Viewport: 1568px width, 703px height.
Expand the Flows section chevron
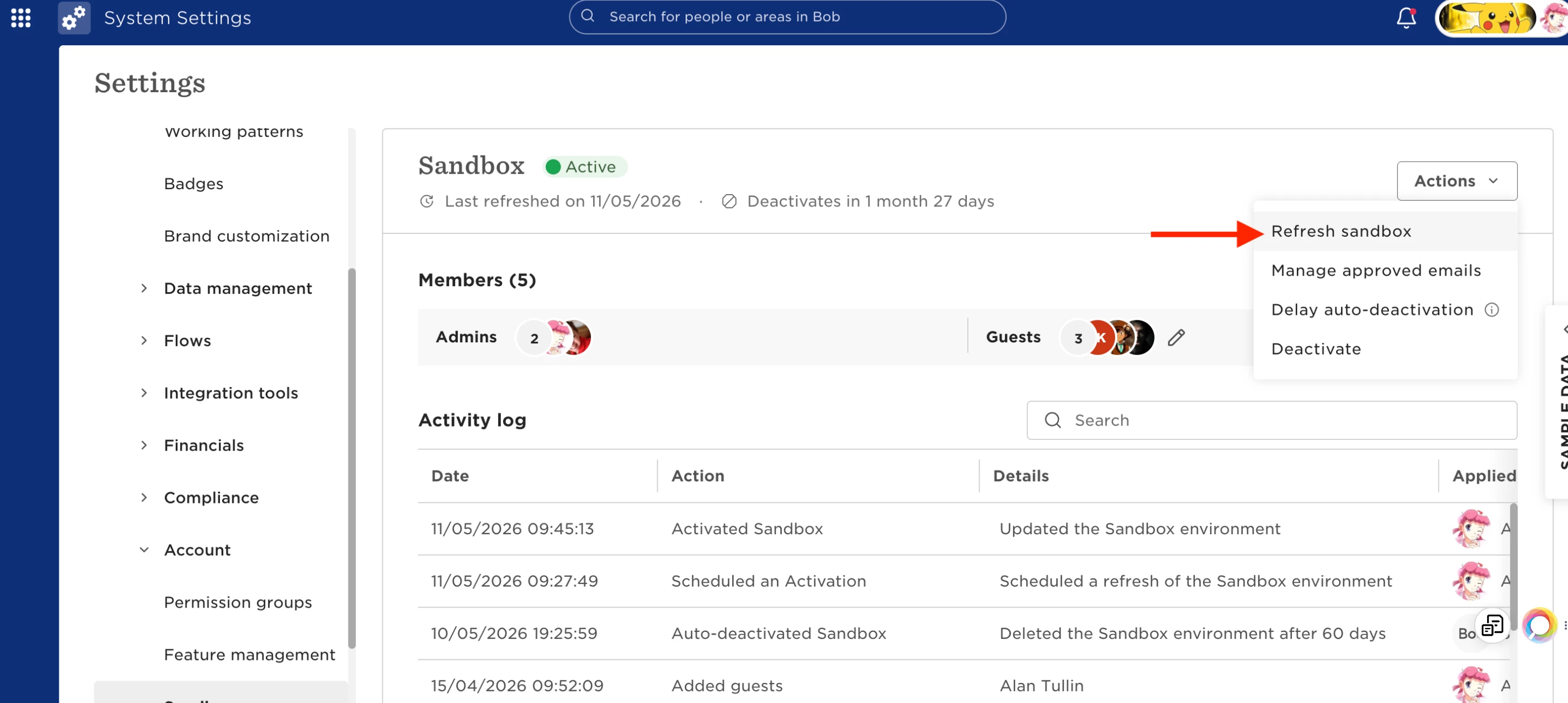tap(143, 340)
